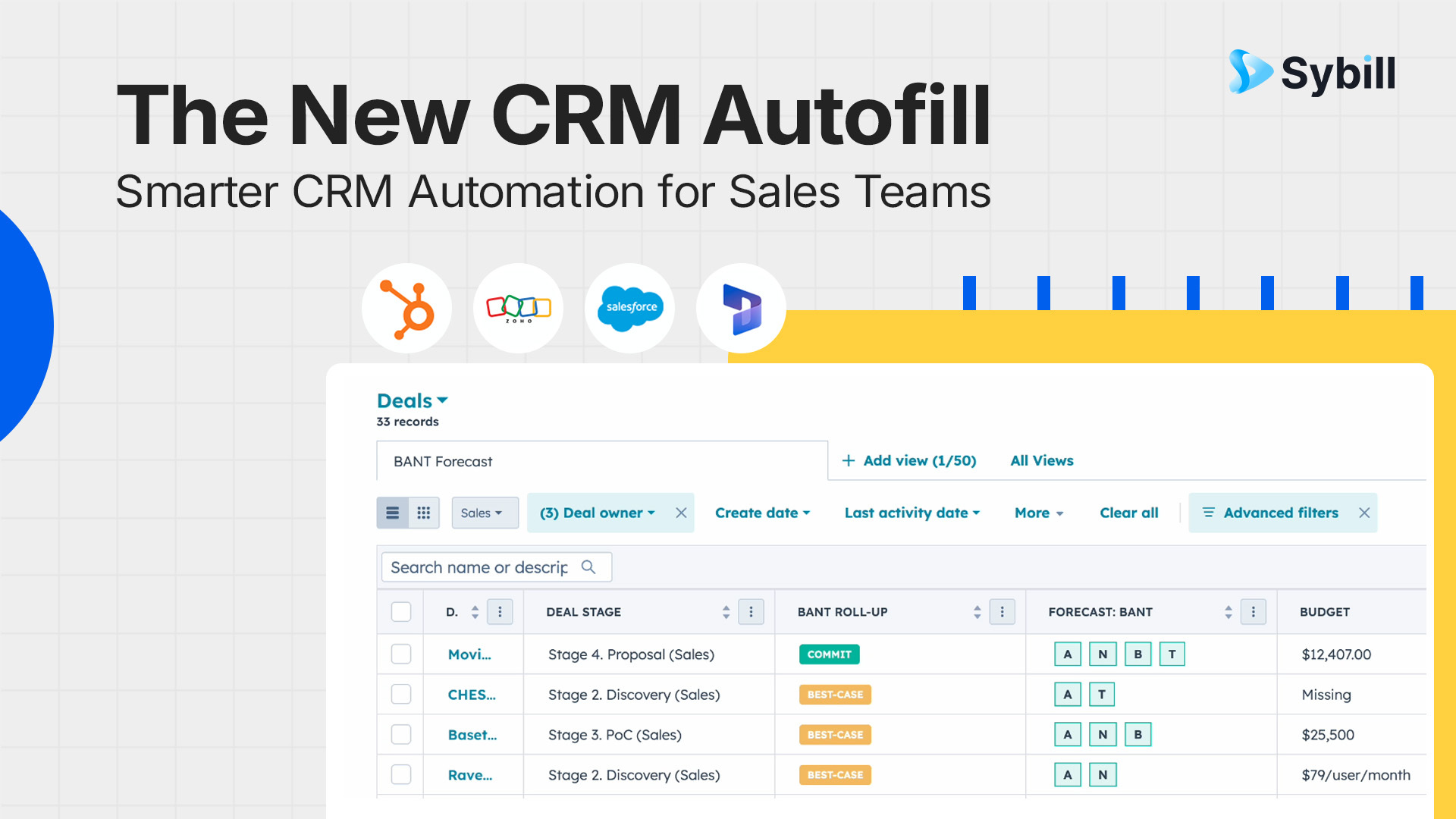The image size is (1456, 819).
Task: Open BANT Roll-Up column options menu
Action: pyautogui.click(x=1002, y=611)
